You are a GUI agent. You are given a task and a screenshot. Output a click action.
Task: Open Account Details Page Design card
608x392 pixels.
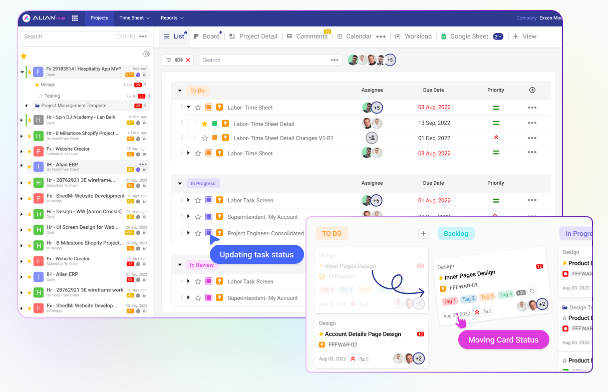371,342
